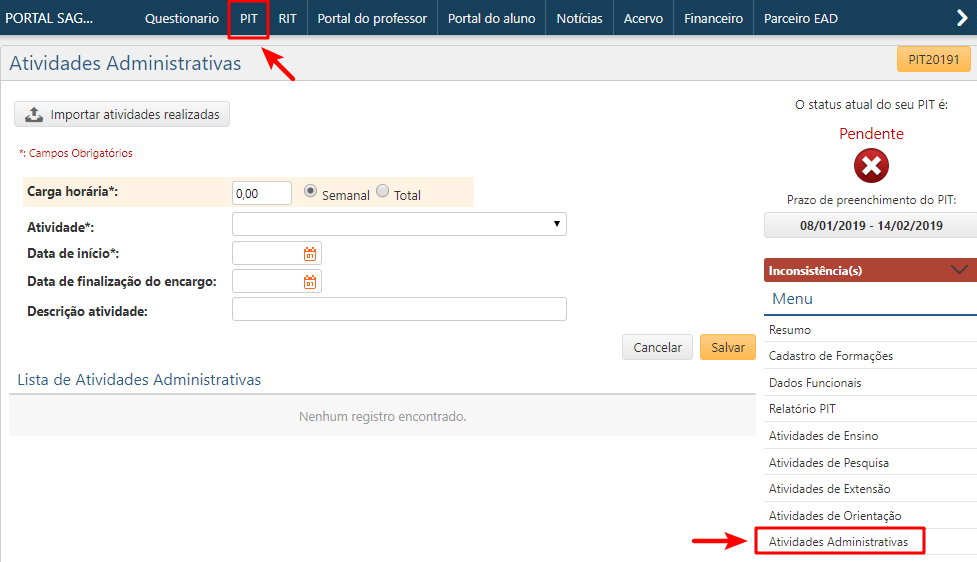Click the PIT20191 badge button
Screen dimensions: 977x562
[933, 60]
